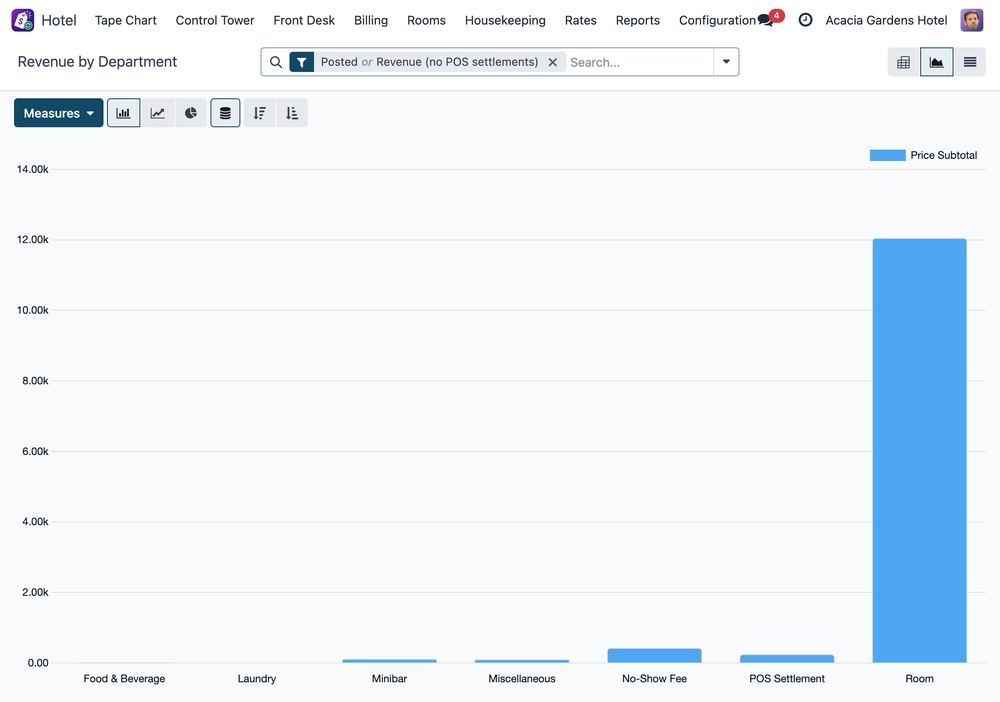
Task: Switch to pivot table view
Action: [x=904, y=62]
